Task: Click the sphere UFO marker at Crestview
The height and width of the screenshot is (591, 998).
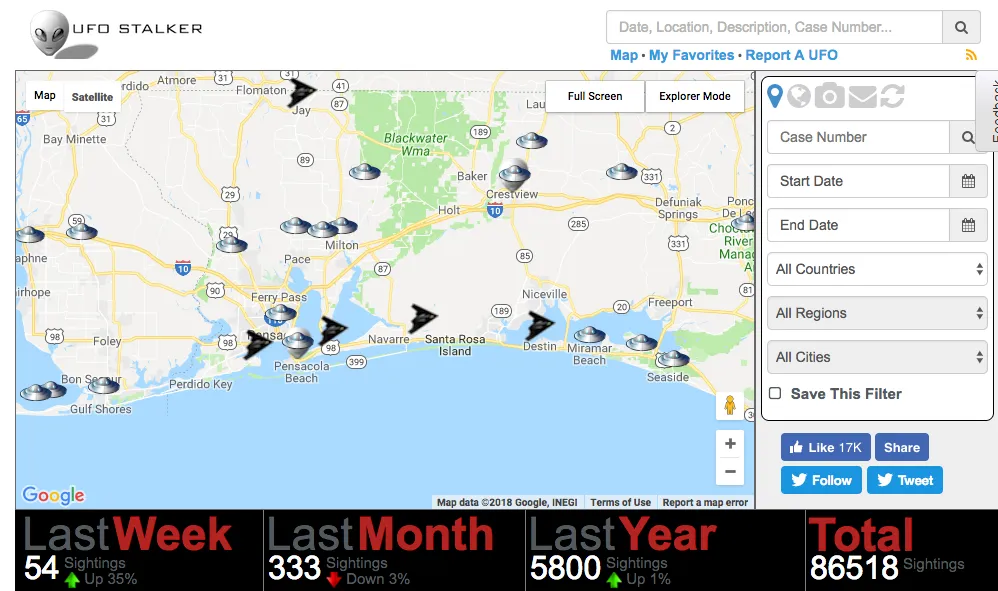Action: (x=514, y=172)
